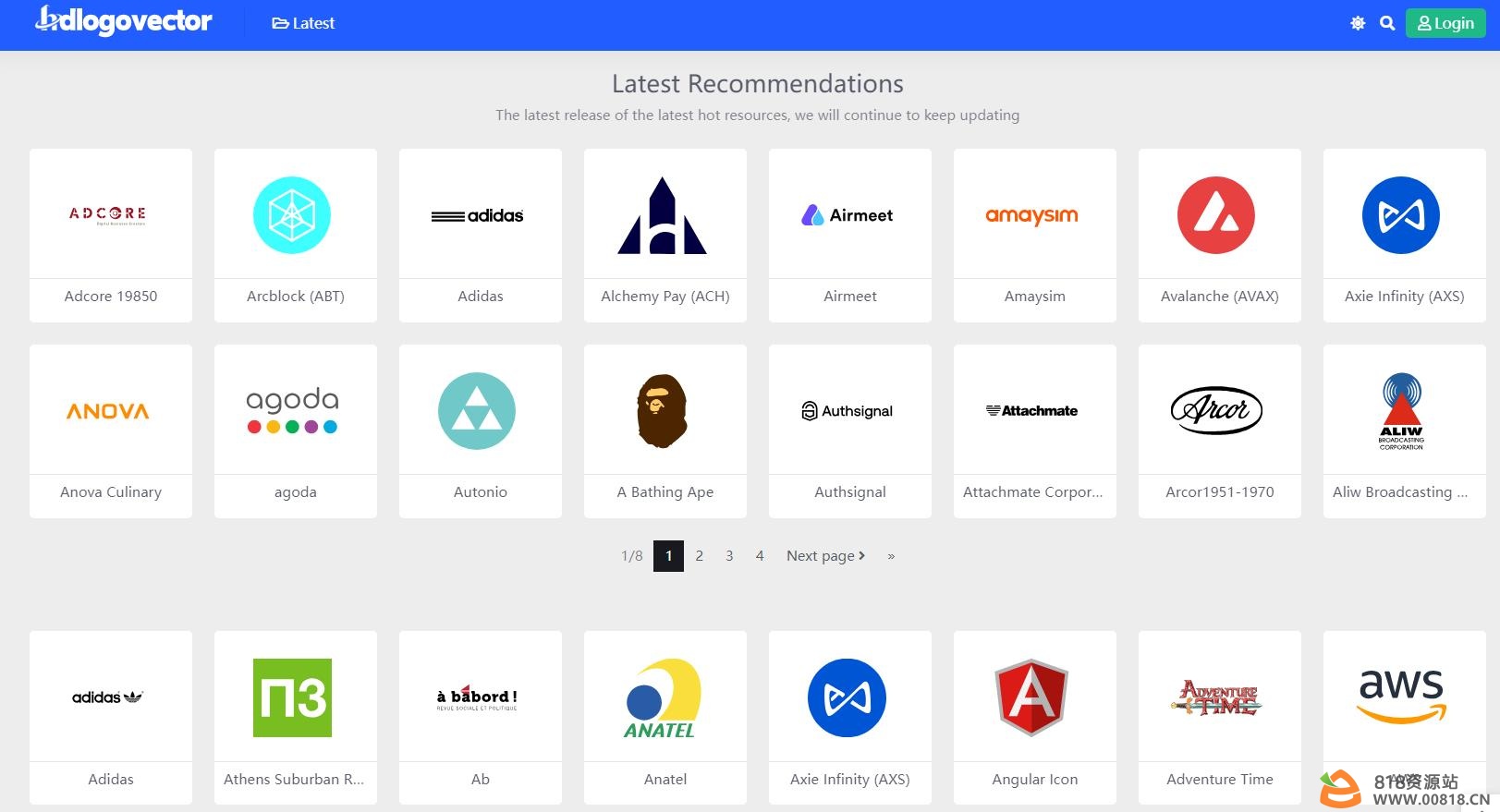Click the Anatel caption text
This screenshot has height=812, width=1500.
tap(665, 780)
